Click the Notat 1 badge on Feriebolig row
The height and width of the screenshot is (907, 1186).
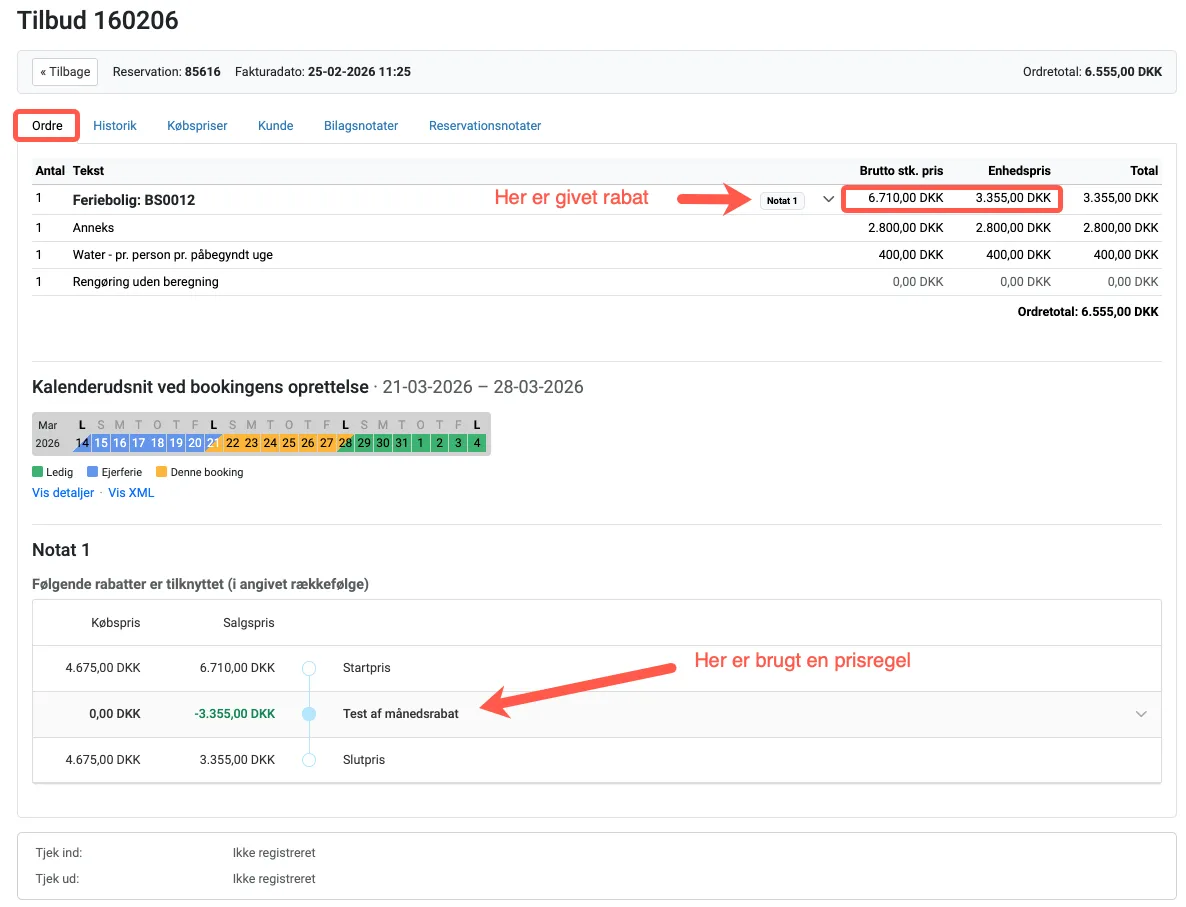pos(782,200)
